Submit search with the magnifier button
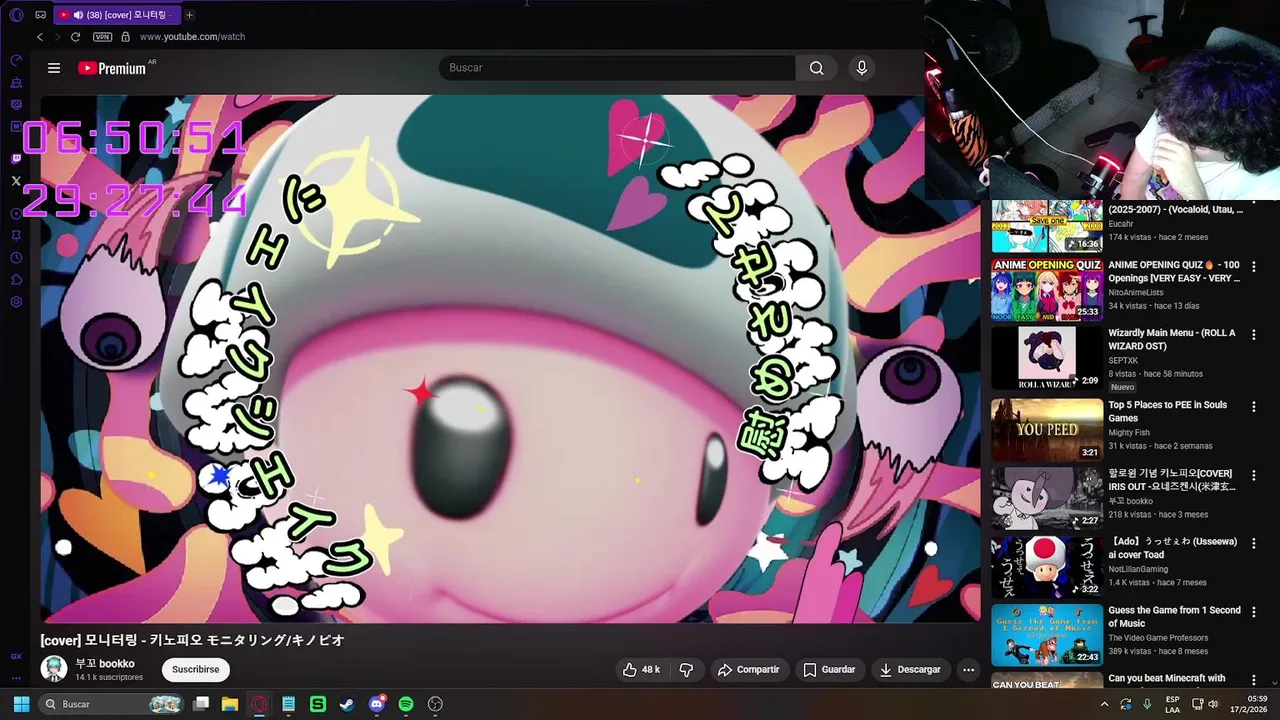Image resolution: width=1280 pixels, height=720 pixels. point(817,68)
